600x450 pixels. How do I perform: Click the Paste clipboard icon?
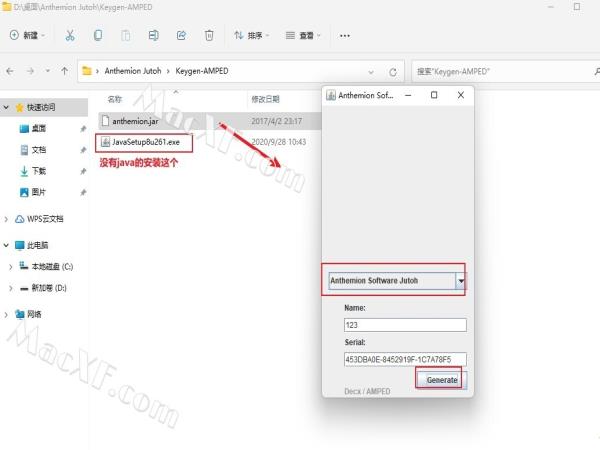click(126, 36)
